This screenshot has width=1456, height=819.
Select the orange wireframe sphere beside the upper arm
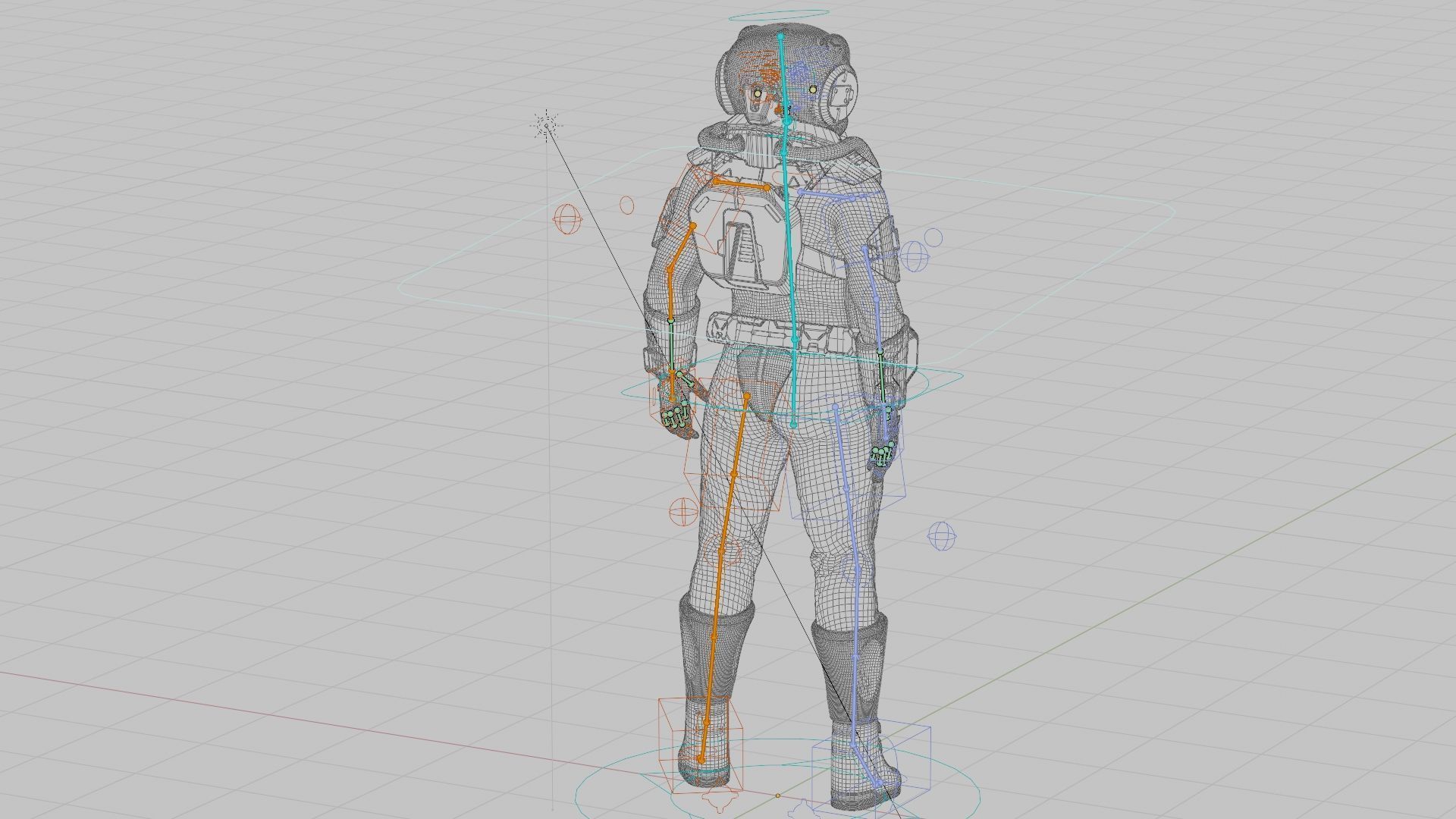click(568, 220)
